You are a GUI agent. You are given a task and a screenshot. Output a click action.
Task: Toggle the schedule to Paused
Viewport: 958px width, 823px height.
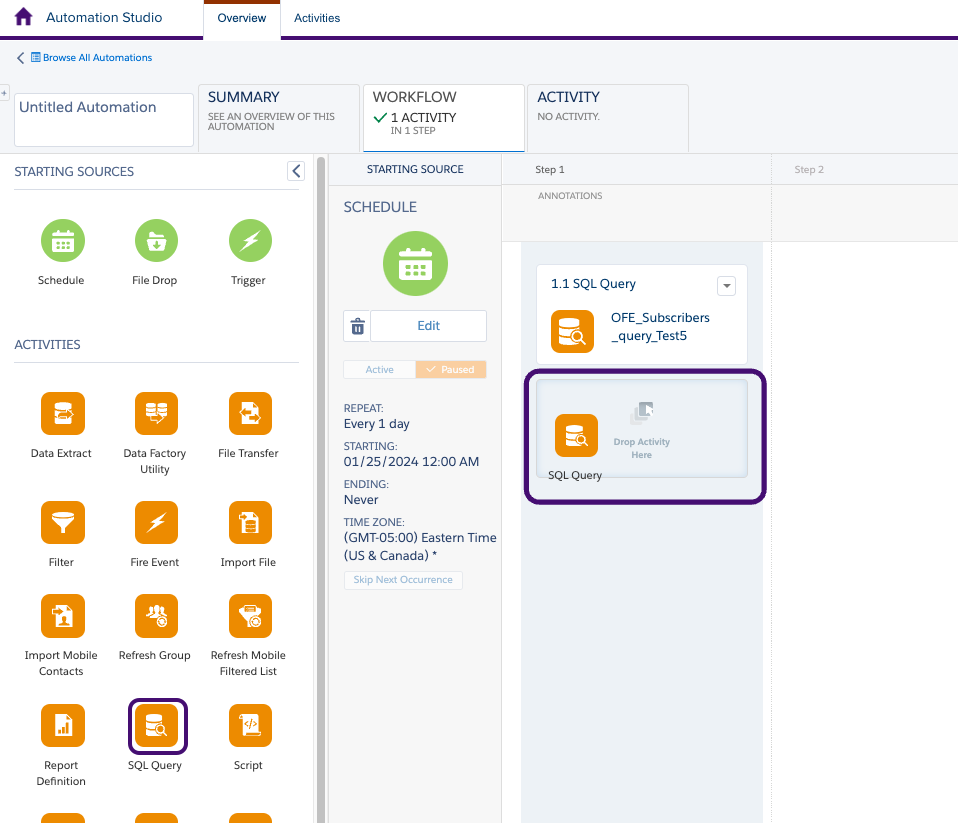451,369
